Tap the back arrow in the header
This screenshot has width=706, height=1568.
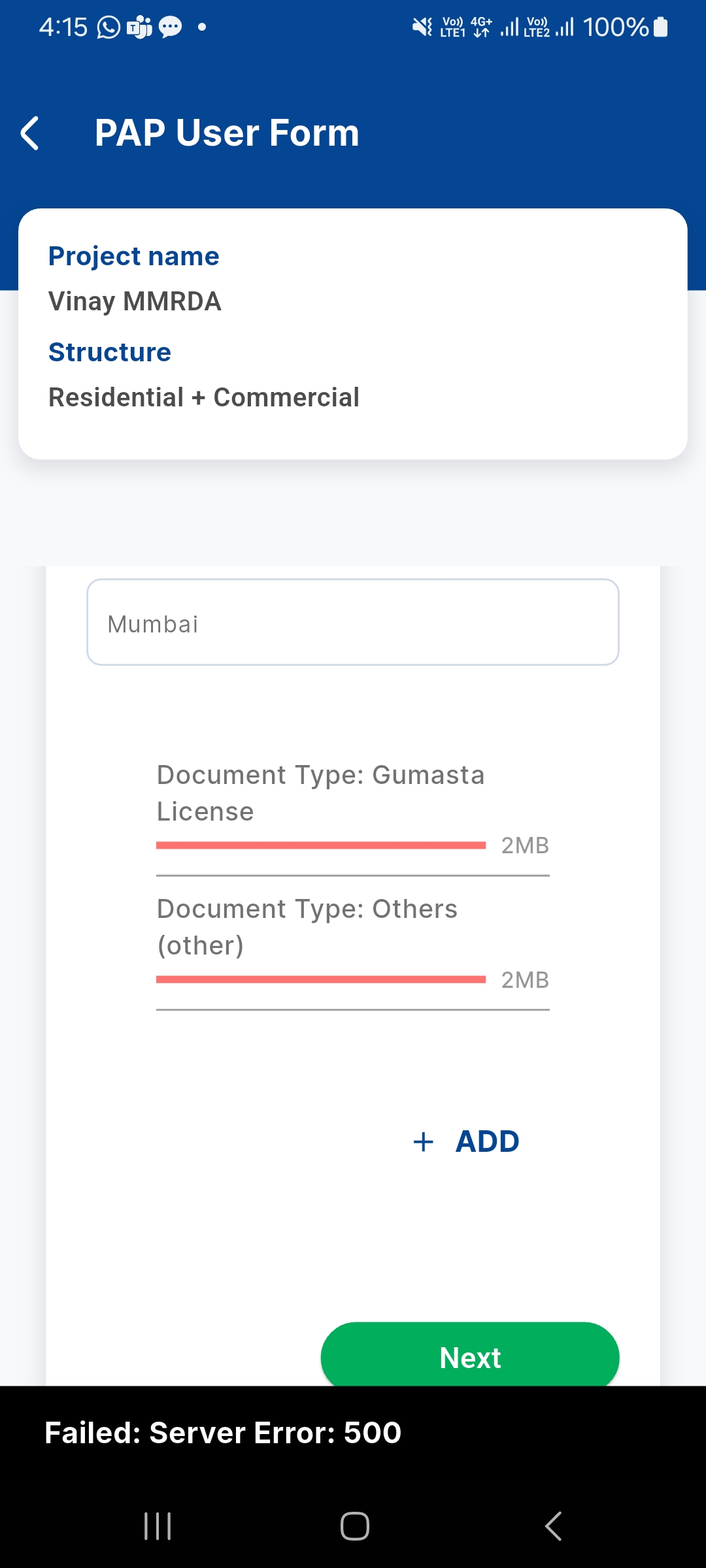point(30,133)
